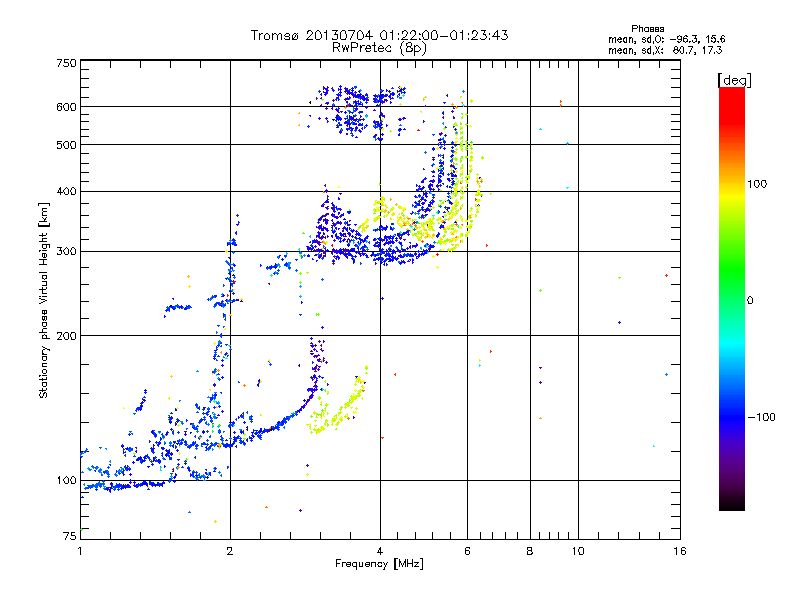The height and width of the screenshot is (600, 800).
Task: Click the y-axis tick label '300'
Action: (66, 251)
